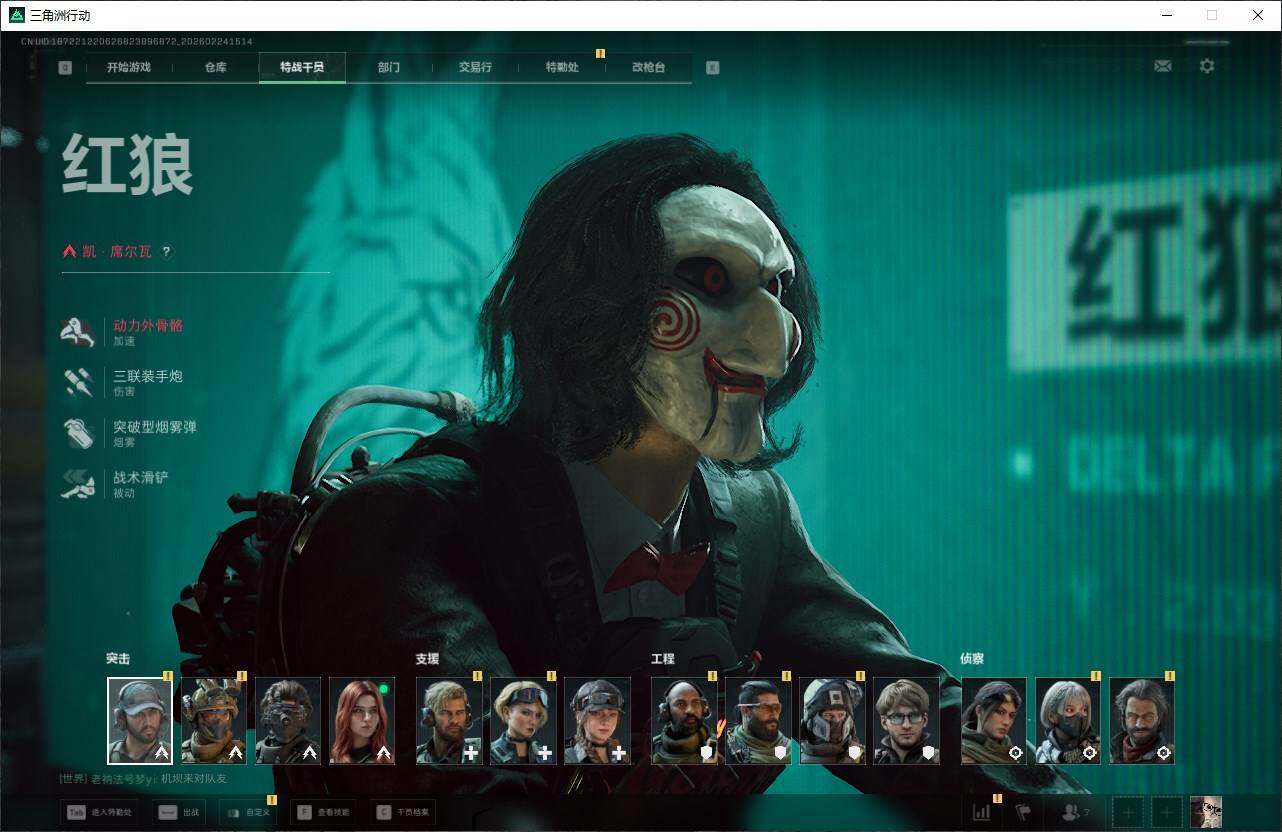Click the question mark beside 凯·席尔瓦
This screenshot has width=1282, height=832.
[x=166, y=252]
